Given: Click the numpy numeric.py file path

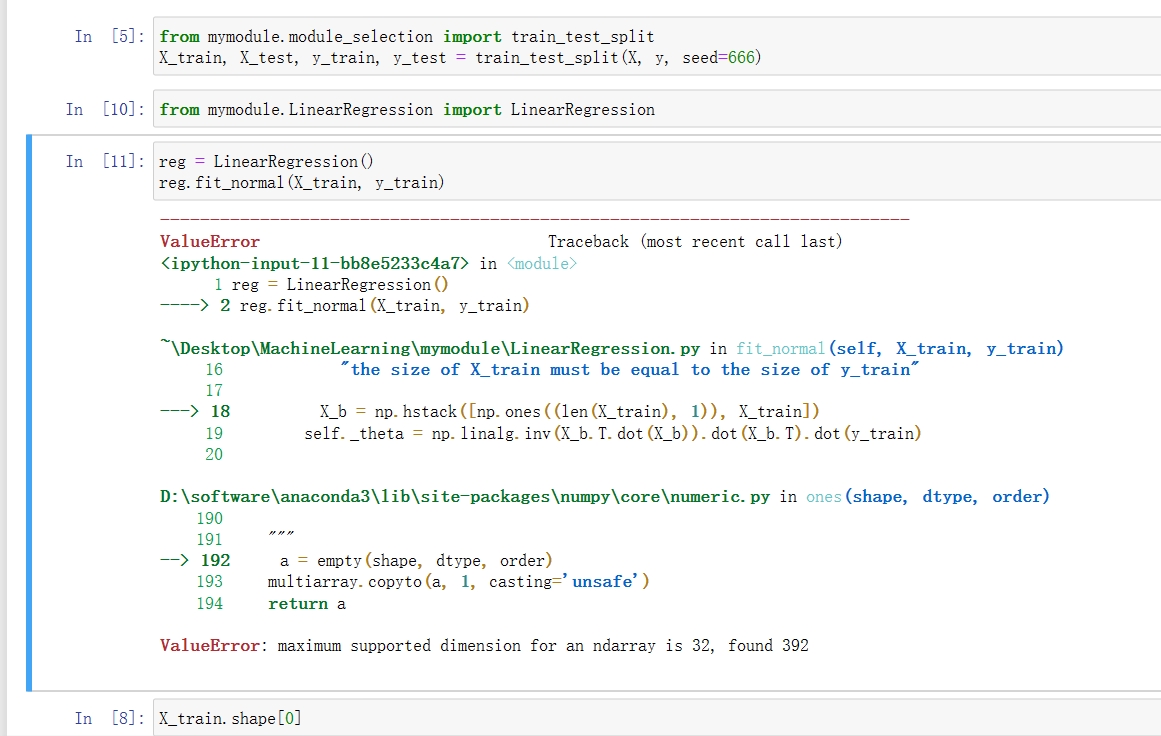Looking at the screenshot, I should (x=465, y=497).
